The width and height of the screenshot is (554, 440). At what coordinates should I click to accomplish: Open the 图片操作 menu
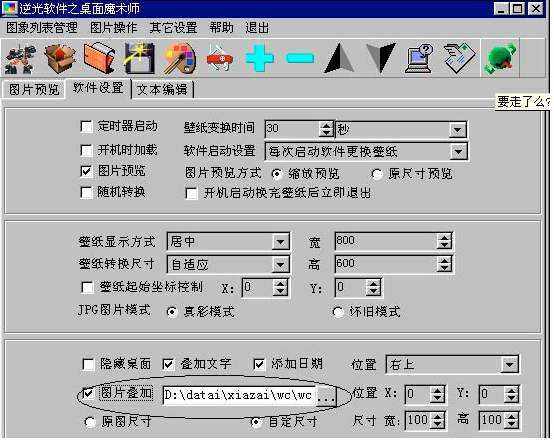[x=113, y=28]
